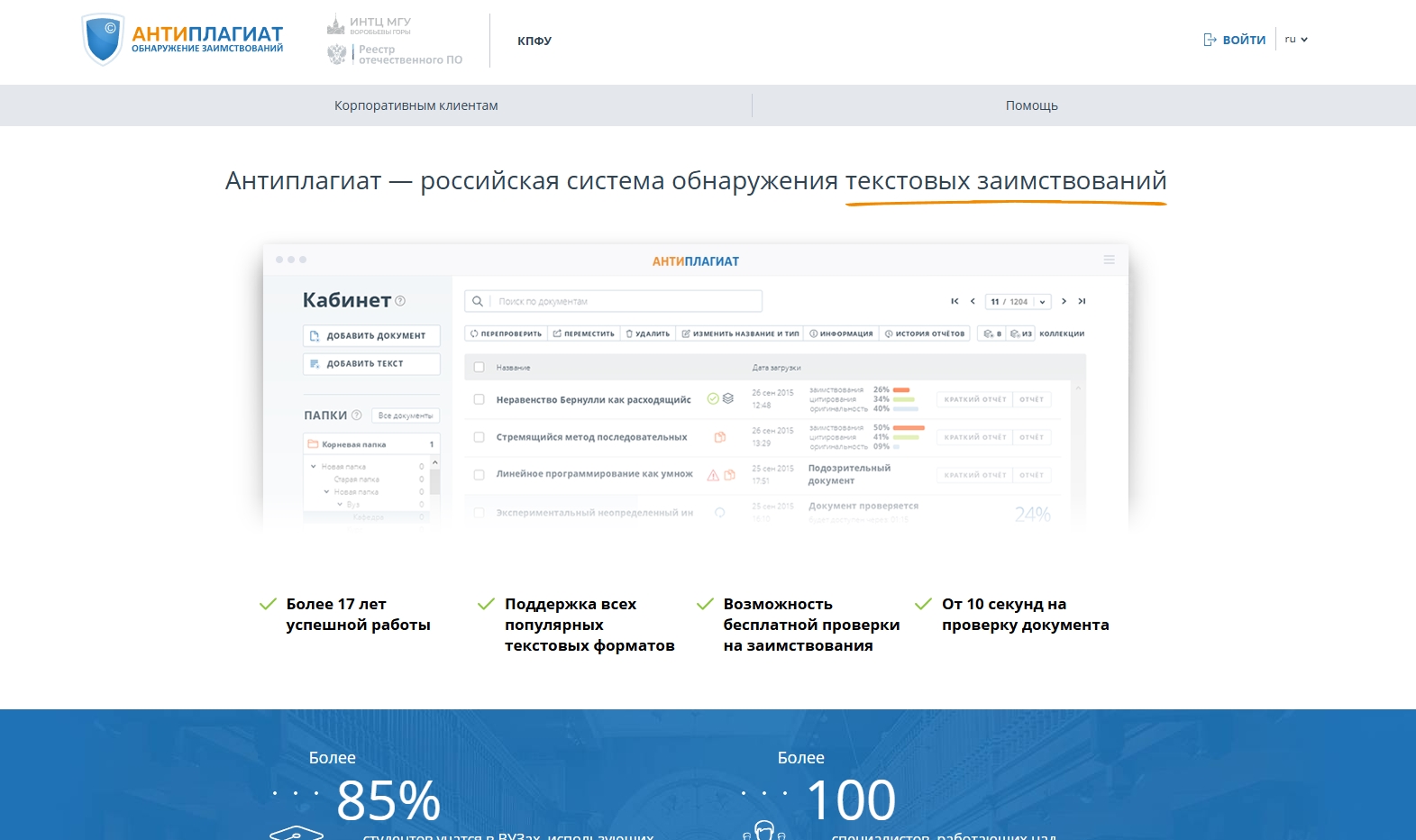Open the ИНТЦ МГУ partner logo
The width and height of the screenshot is (1416, 840).
[x=369, y=25]
